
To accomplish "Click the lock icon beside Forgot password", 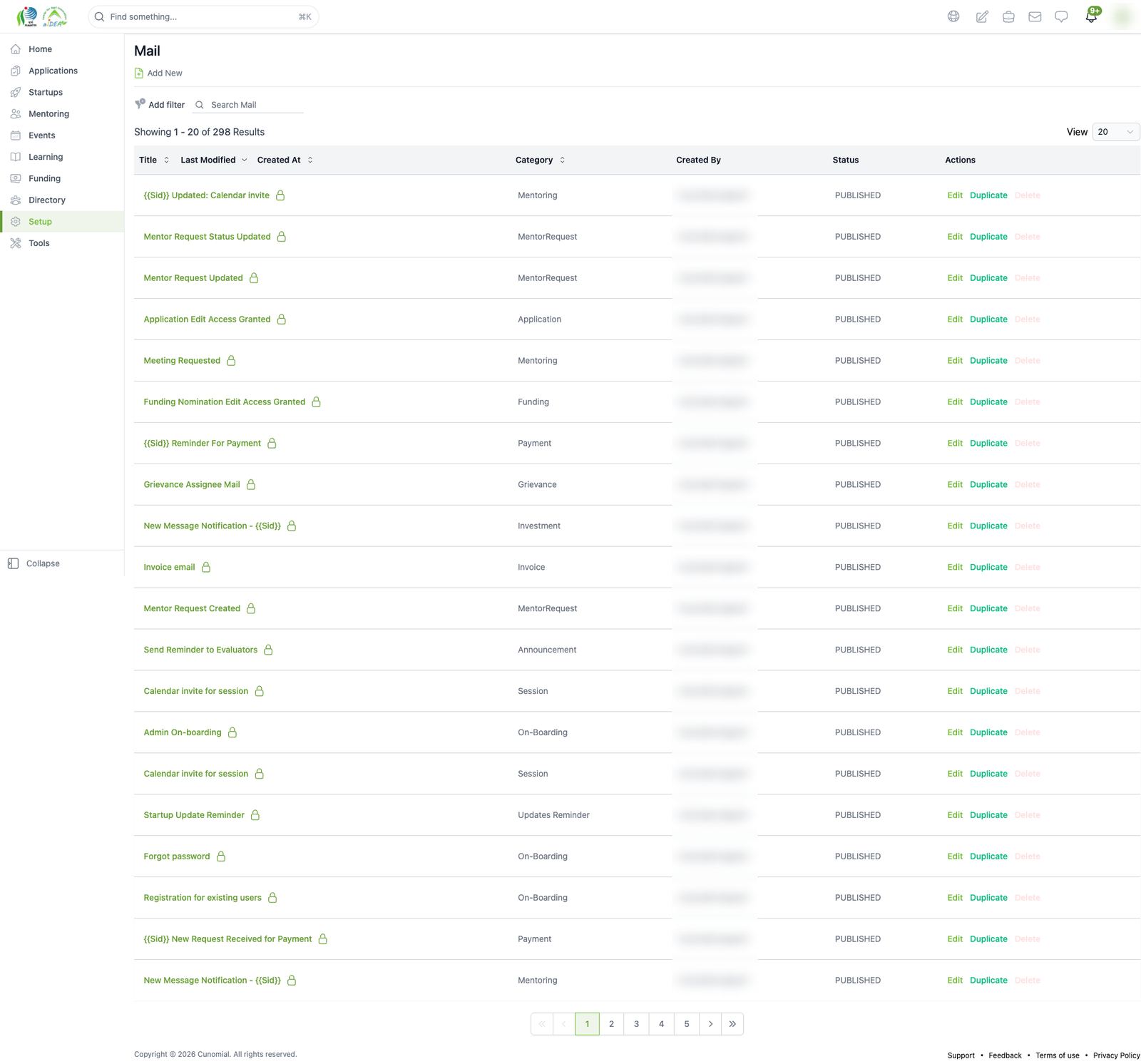I will (x=221, y=856).
